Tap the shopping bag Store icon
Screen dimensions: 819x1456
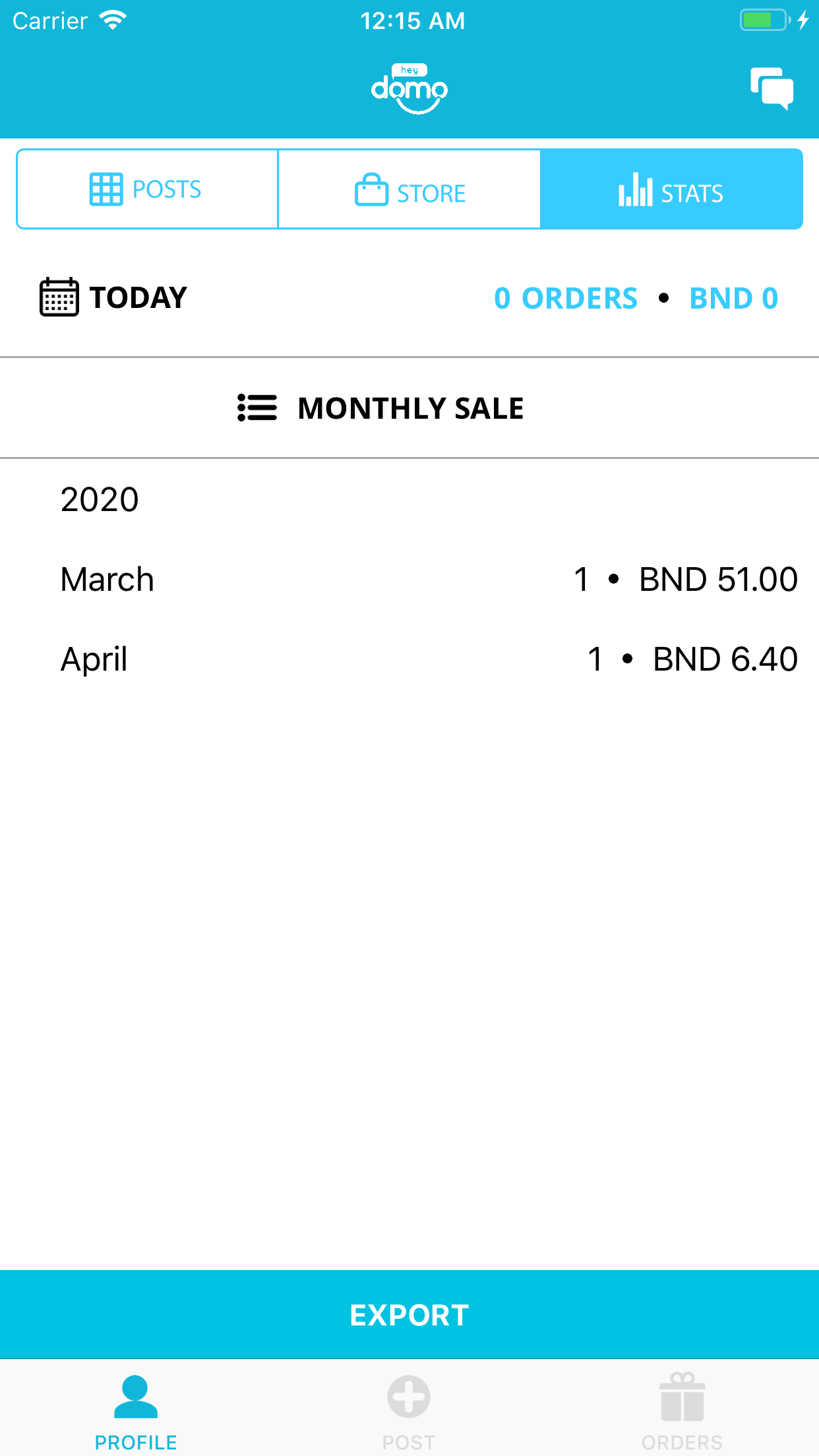[x=371, y=189]
